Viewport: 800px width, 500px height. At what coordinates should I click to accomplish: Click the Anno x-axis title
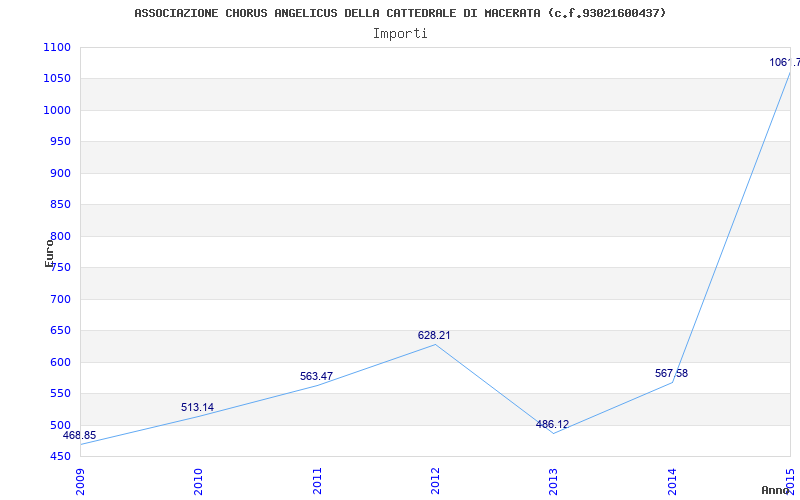point(774,490)
